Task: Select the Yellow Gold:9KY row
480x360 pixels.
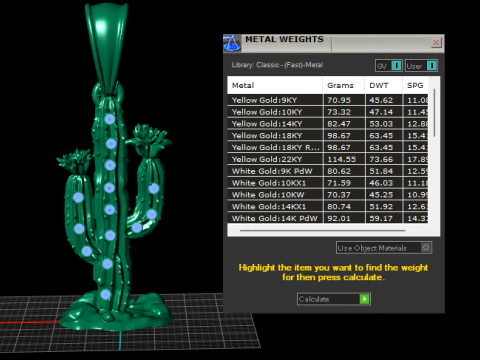Action: tap(328, 100)
